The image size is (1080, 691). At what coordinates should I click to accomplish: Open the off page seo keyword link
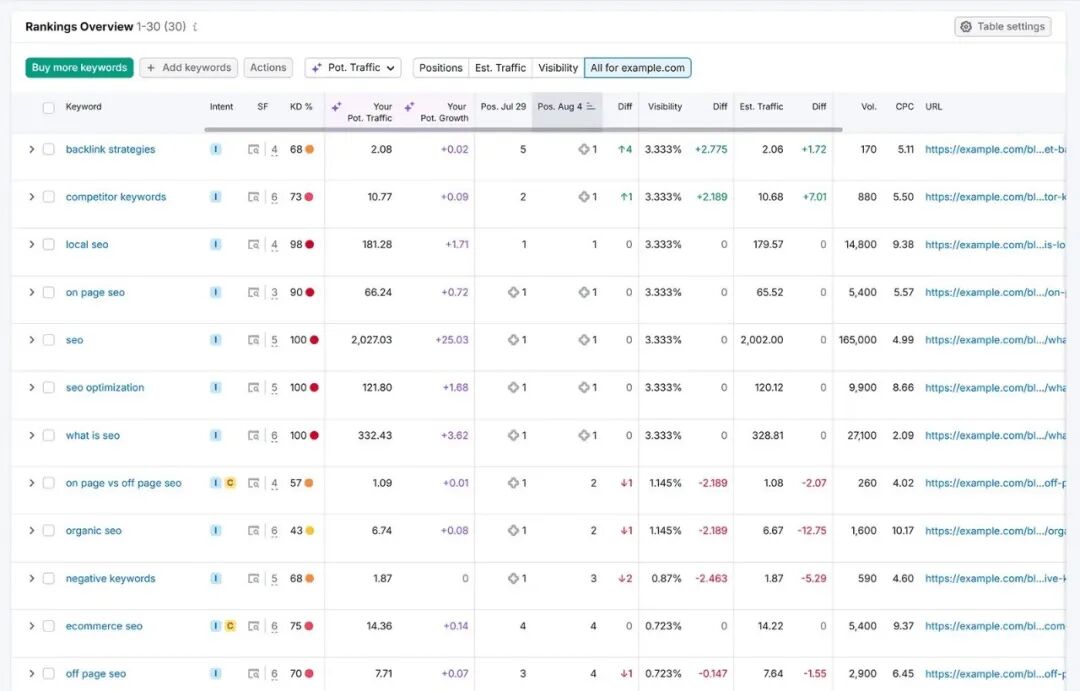tap(96, 674)
